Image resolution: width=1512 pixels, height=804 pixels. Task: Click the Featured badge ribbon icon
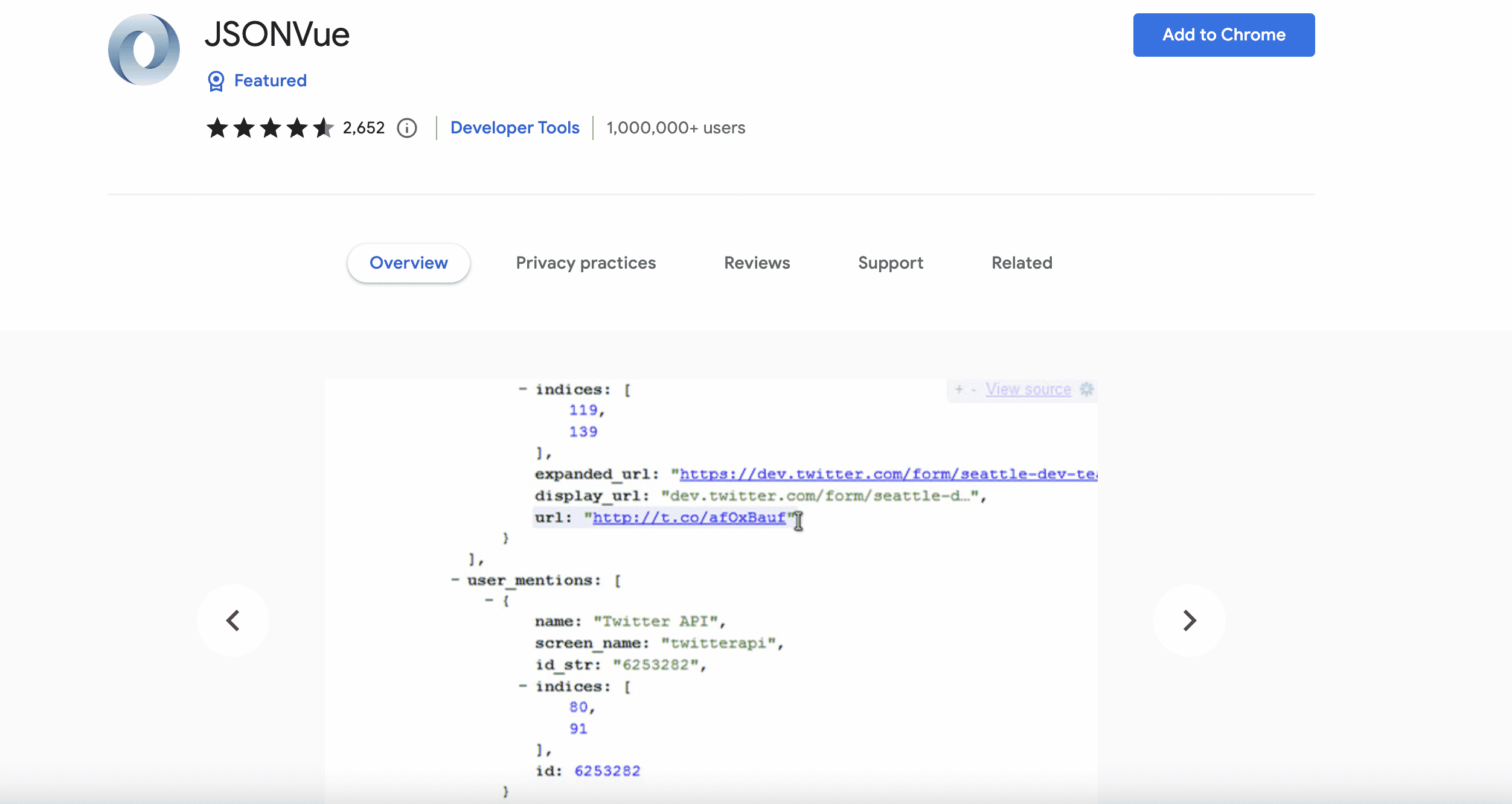coord(216,81)
